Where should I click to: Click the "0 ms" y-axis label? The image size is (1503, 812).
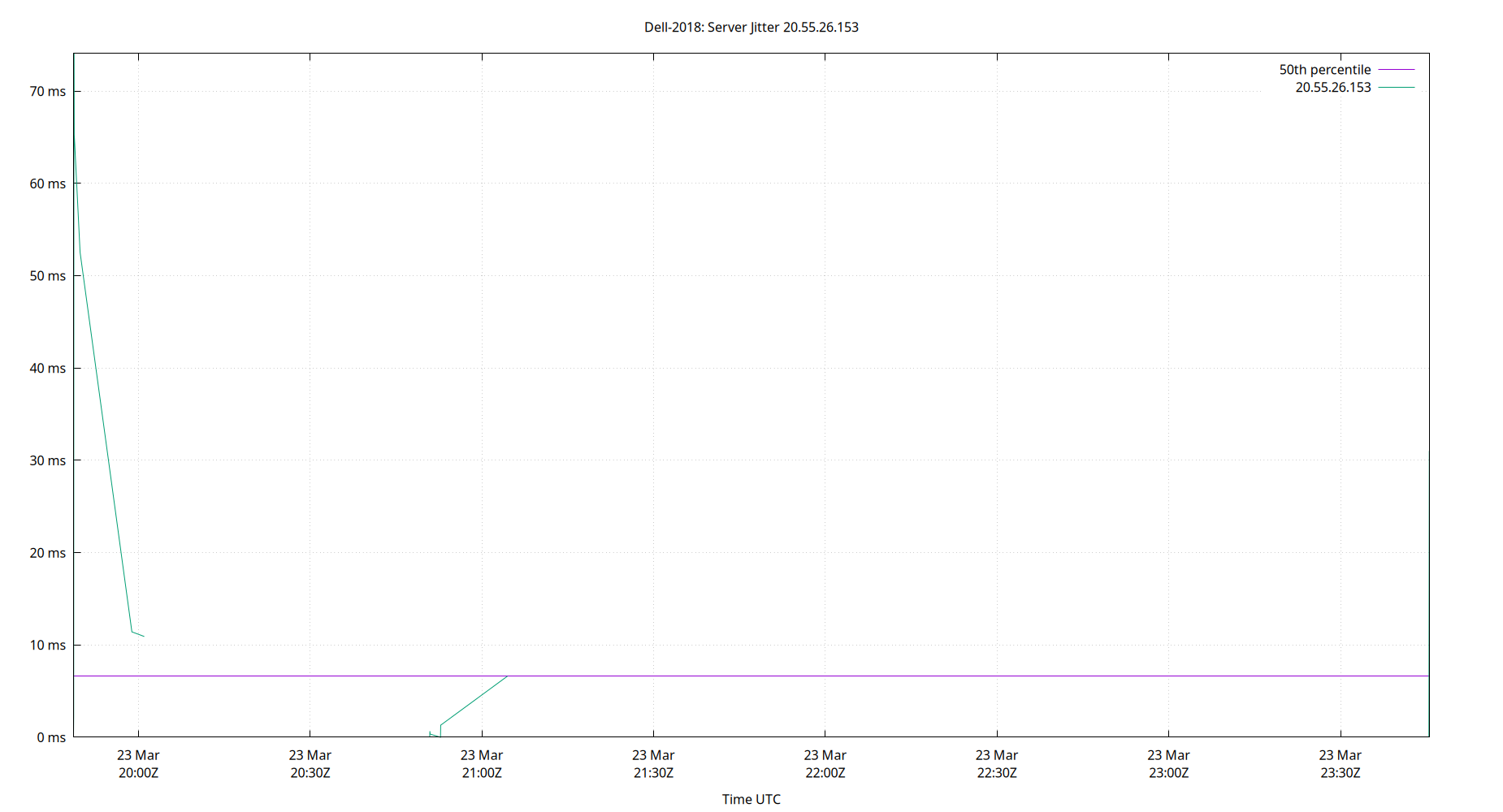click(x=51, y=737)
